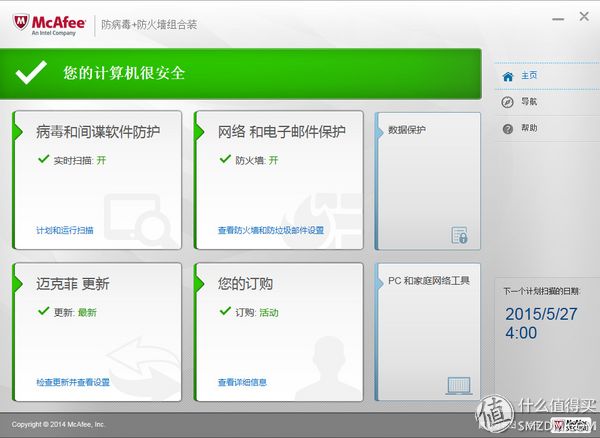Click the 实时扫描: 开 status text
Screen dimensions: 600x438
click(x=80, y=160)
